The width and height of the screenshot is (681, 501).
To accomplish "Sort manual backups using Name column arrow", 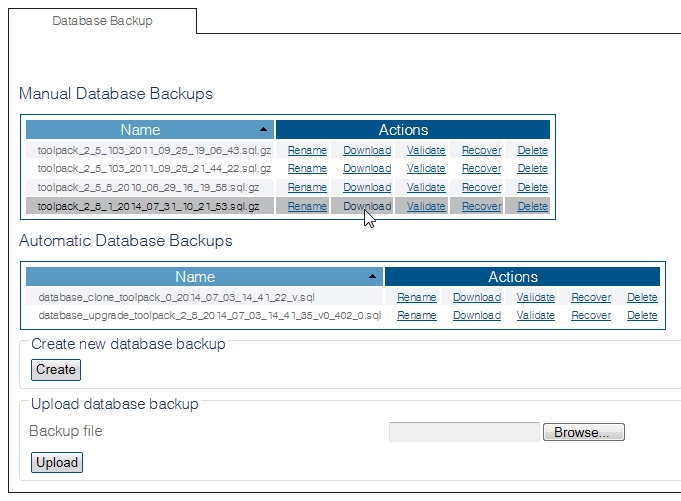I will 263,130.
